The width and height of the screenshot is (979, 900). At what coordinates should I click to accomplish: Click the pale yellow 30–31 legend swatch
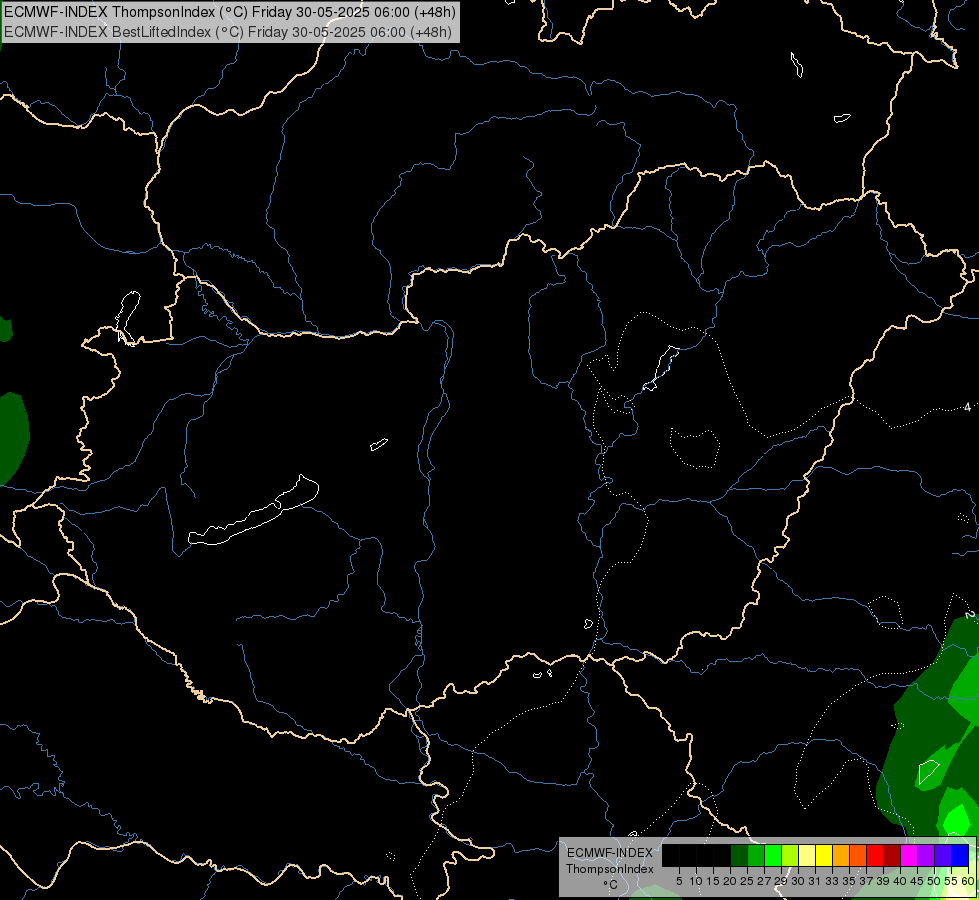[x=807, y=855]
